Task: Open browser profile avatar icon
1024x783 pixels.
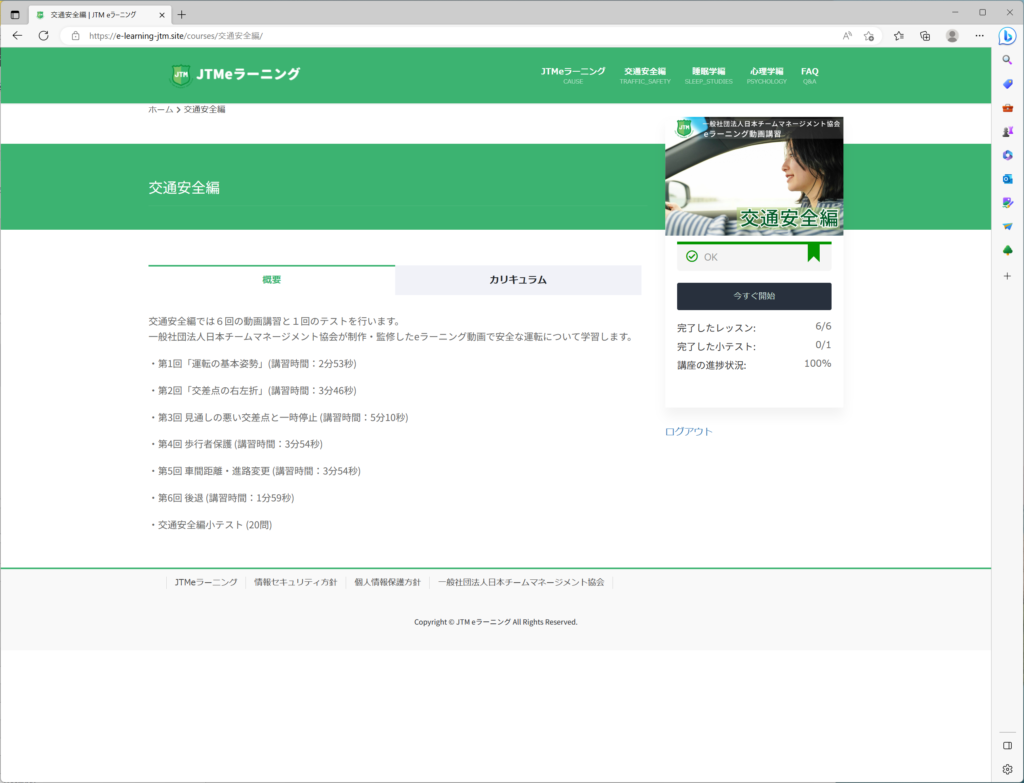Action: 952,35
